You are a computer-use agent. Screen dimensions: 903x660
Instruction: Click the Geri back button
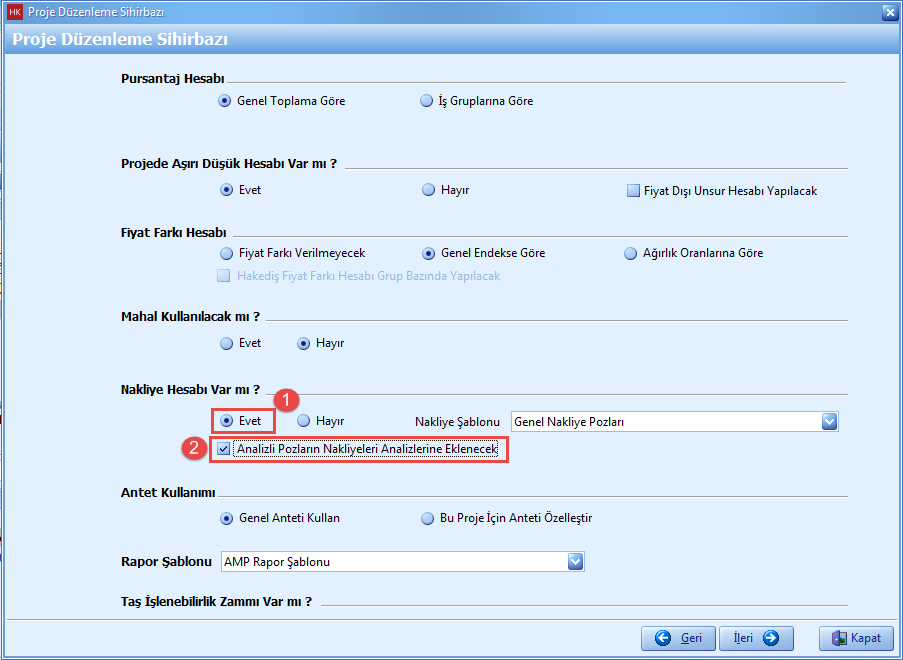pyautogui.click(x=679, y=638)
